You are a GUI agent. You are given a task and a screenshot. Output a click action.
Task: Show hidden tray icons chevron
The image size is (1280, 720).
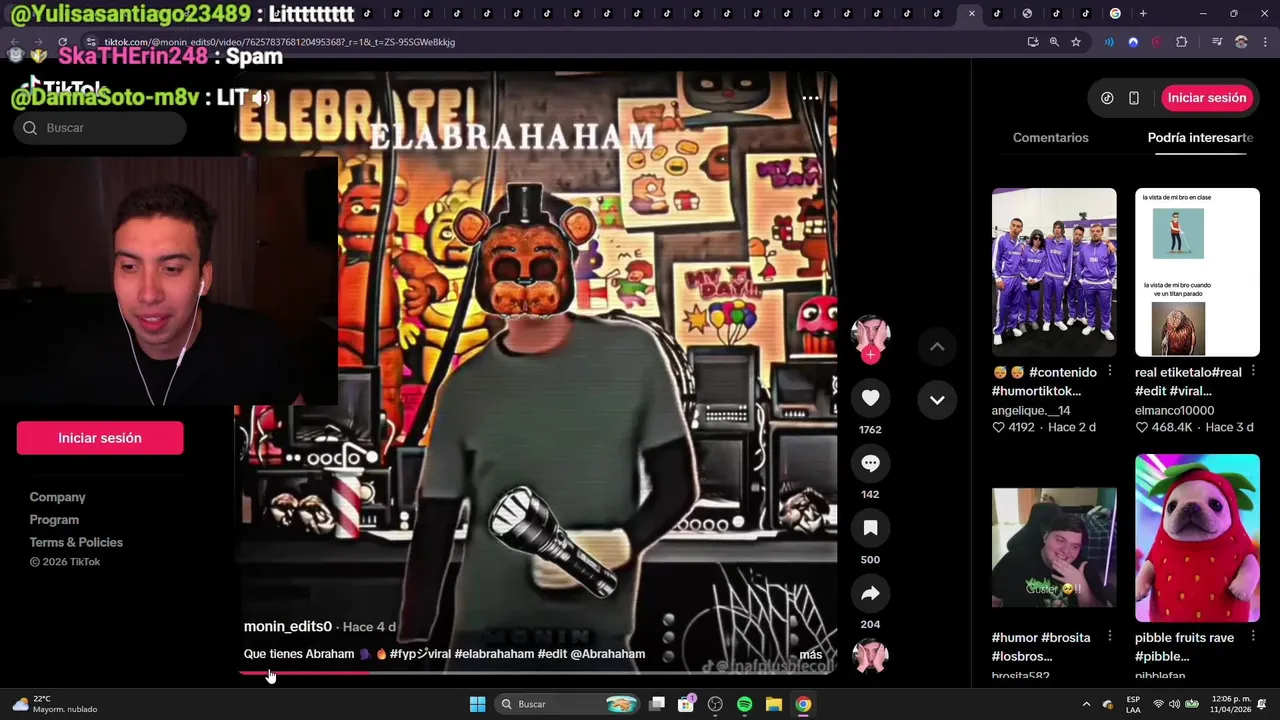pyautogui.click(x=1086, y=704)
